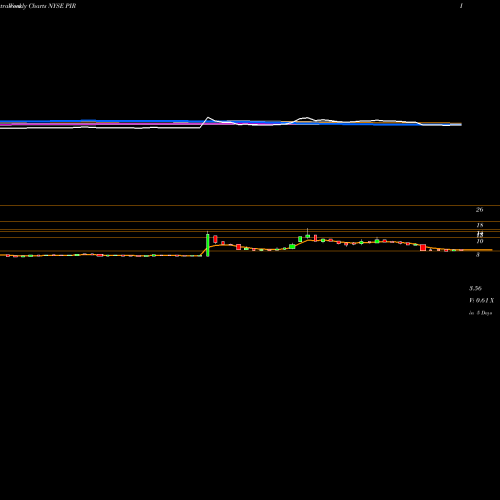The height and width of the screenshot is (500, 500).
Task: Click the price axis label 18
Action: (x=480, y=225)
